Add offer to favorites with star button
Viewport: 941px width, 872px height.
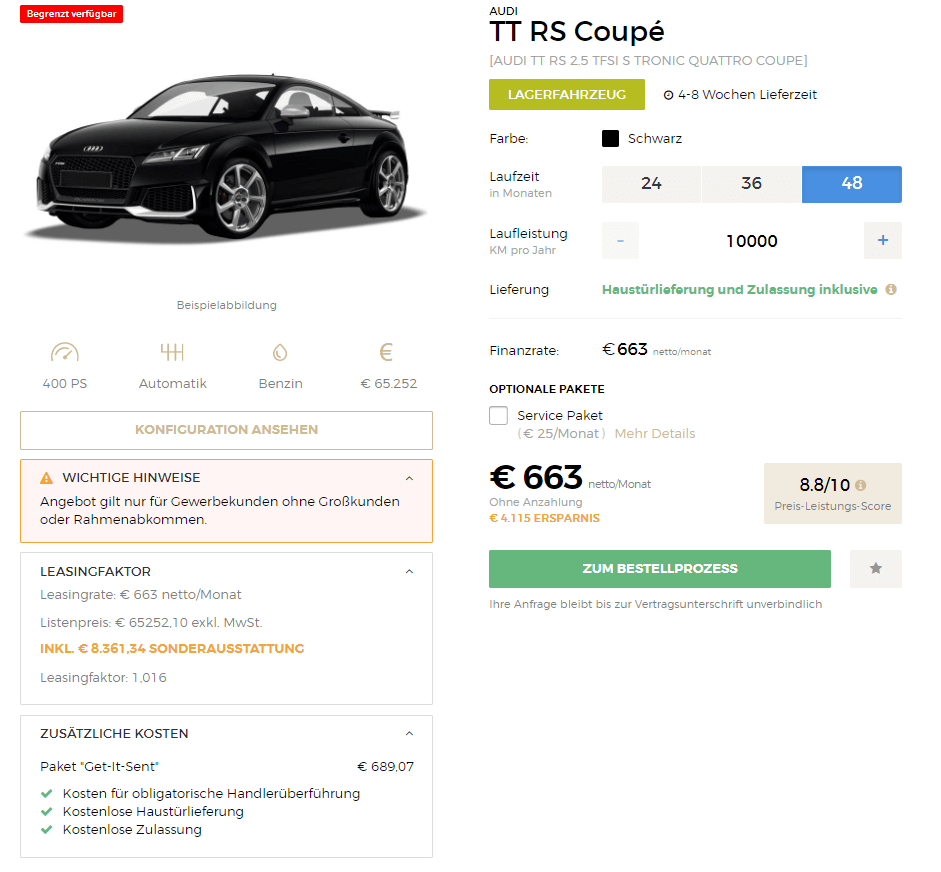coord(876,568)
